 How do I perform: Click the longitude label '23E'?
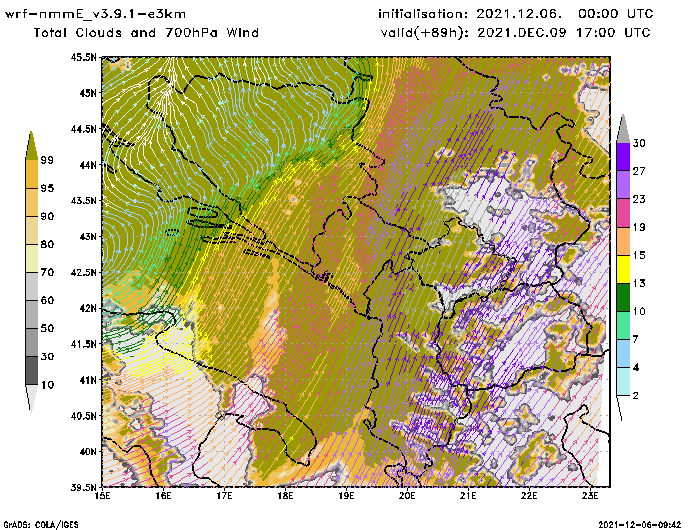coord(590,496)
